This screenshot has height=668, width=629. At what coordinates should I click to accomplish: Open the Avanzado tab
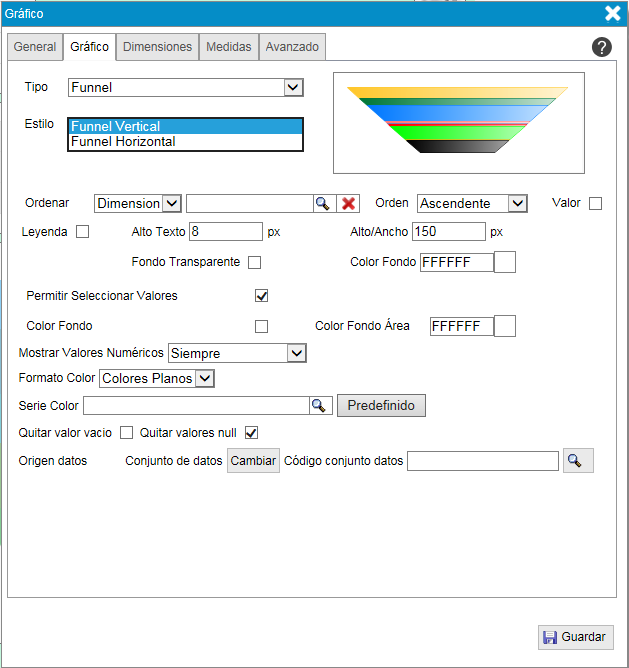(x=292, y=47)
